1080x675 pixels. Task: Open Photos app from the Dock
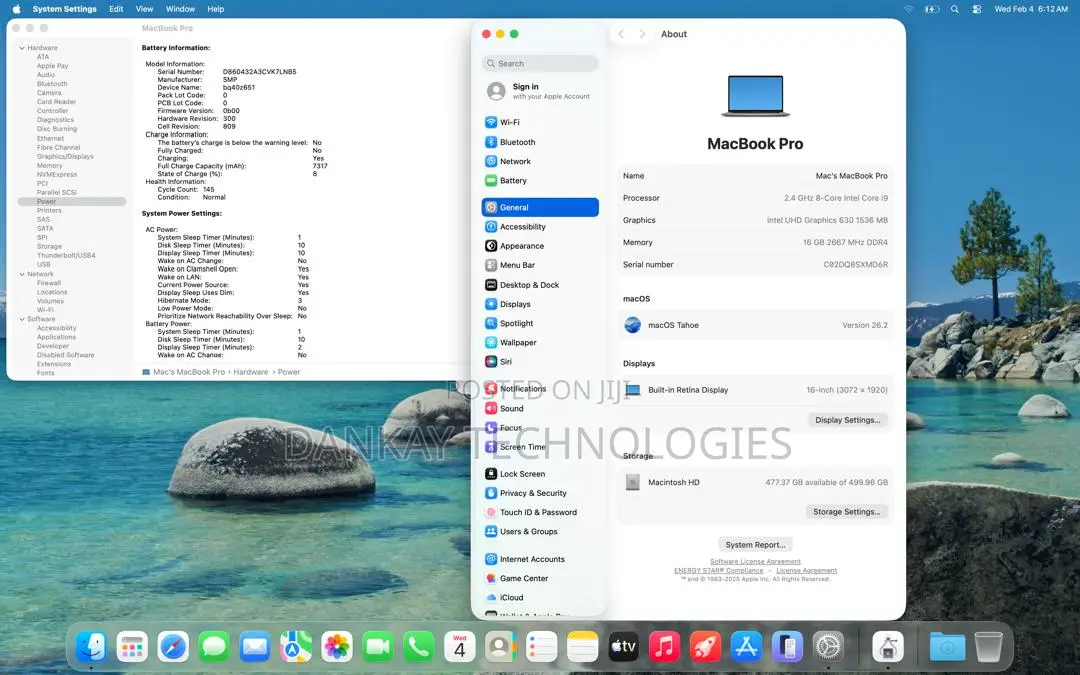pyautogui.click(x=337, y=647)
